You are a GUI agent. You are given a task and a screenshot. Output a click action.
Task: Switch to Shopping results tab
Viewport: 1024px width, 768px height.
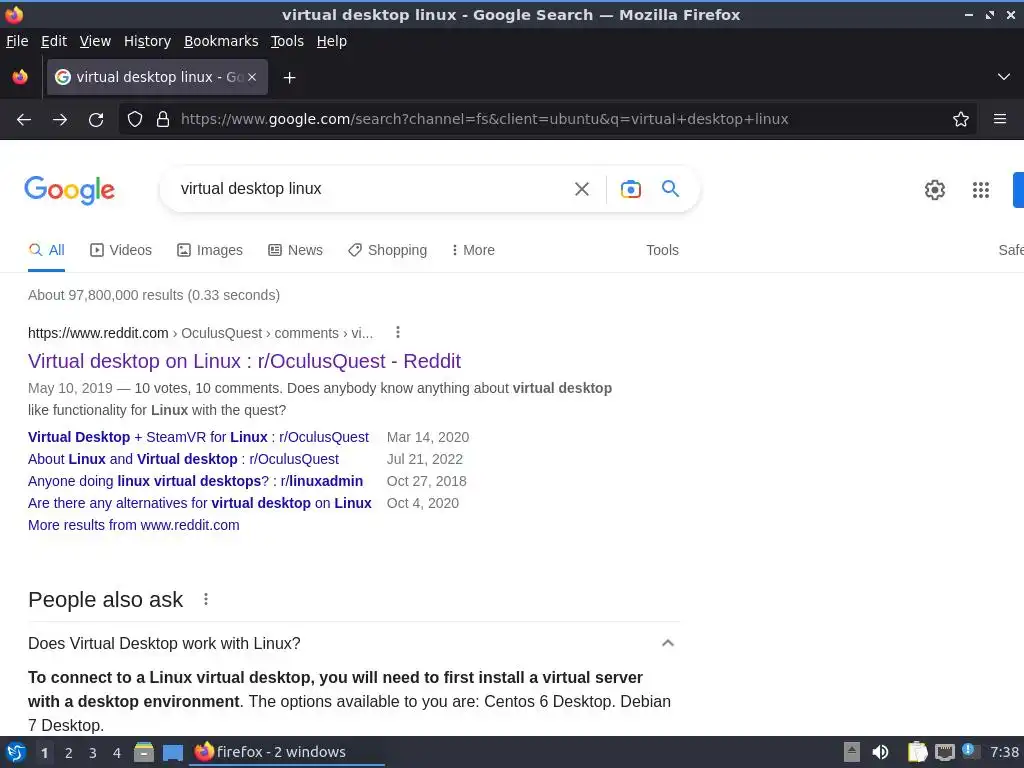tap(387, 250)
